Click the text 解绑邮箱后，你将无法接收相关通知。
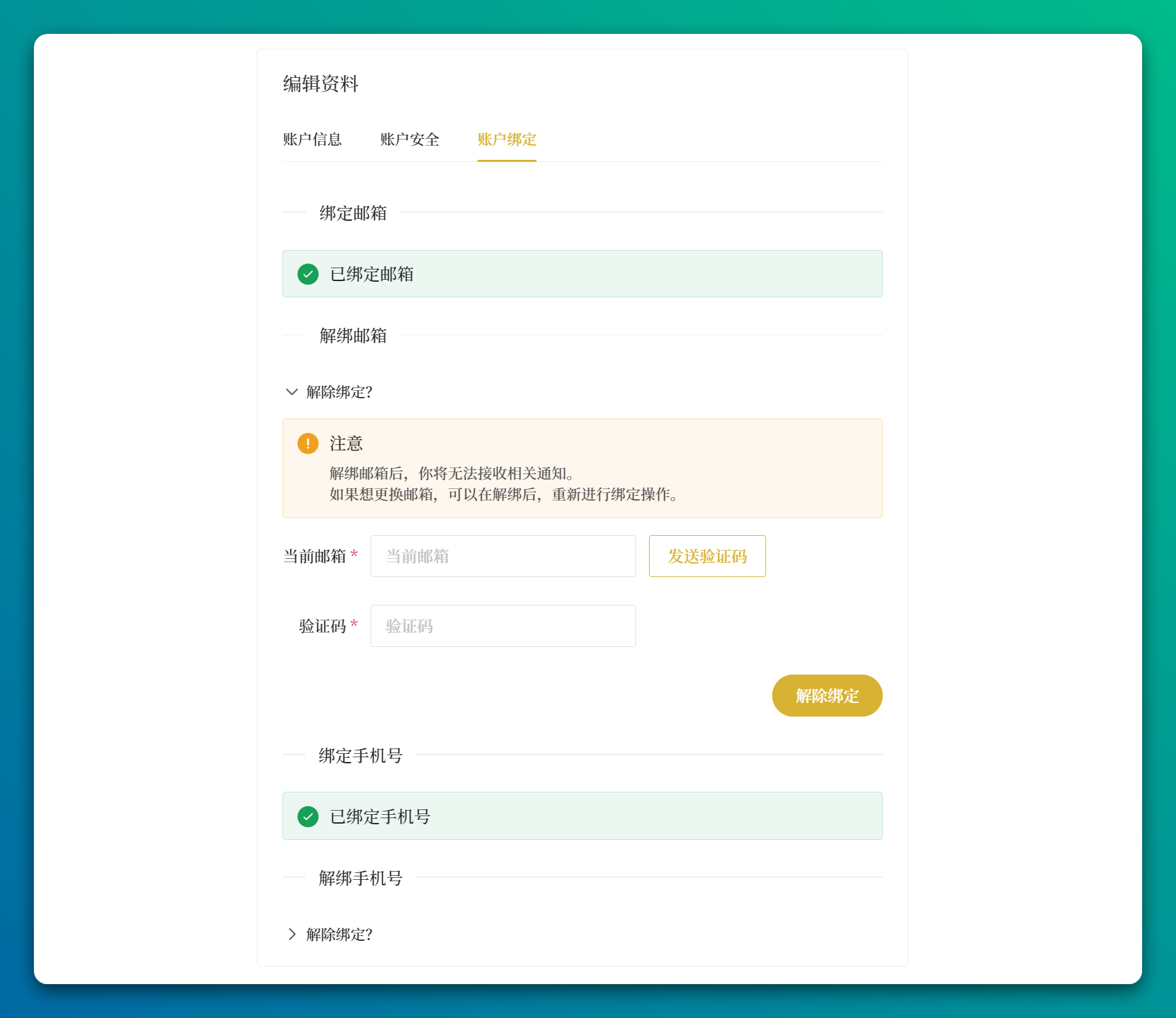This screenshot has height=1018, width=1176. (453, 473)
